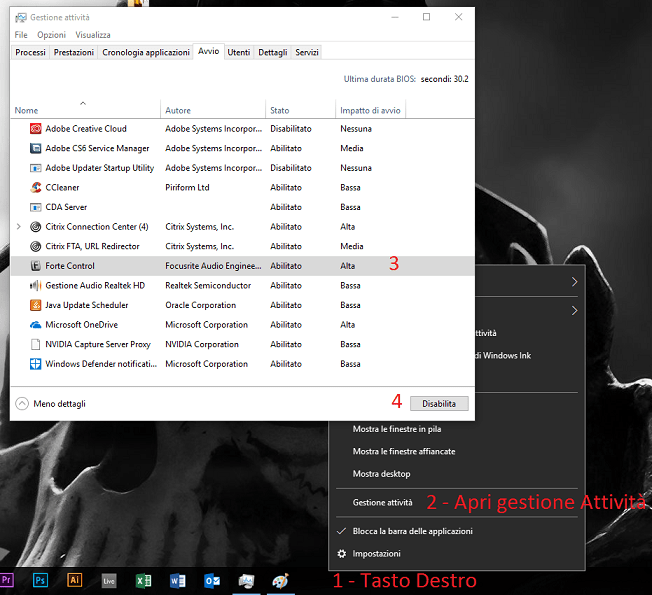The image size is (652, 595).
Task: Click the Realtek Semiconductor author cell
Action: pyautogui.click(x=208, y=286)
